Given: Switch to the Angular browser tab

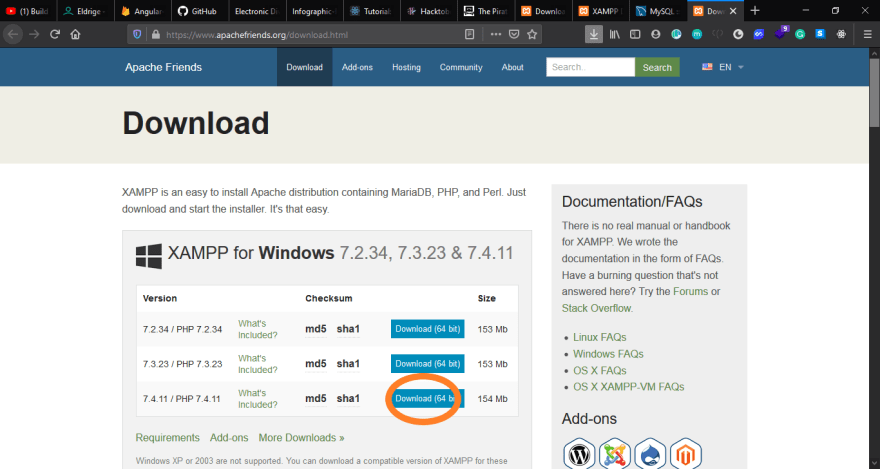Looking at the screenshot, I should [x=143, y=11].
